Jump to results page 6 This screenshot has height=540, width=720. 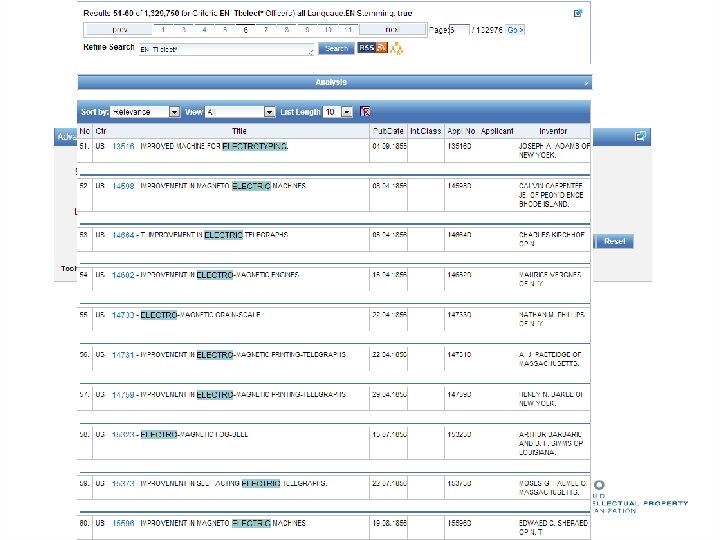246,30
